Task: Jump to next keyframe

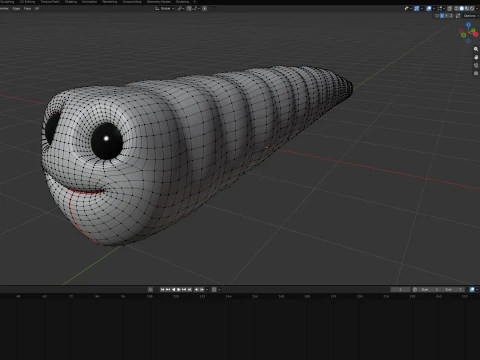Action: coord(184,290)
